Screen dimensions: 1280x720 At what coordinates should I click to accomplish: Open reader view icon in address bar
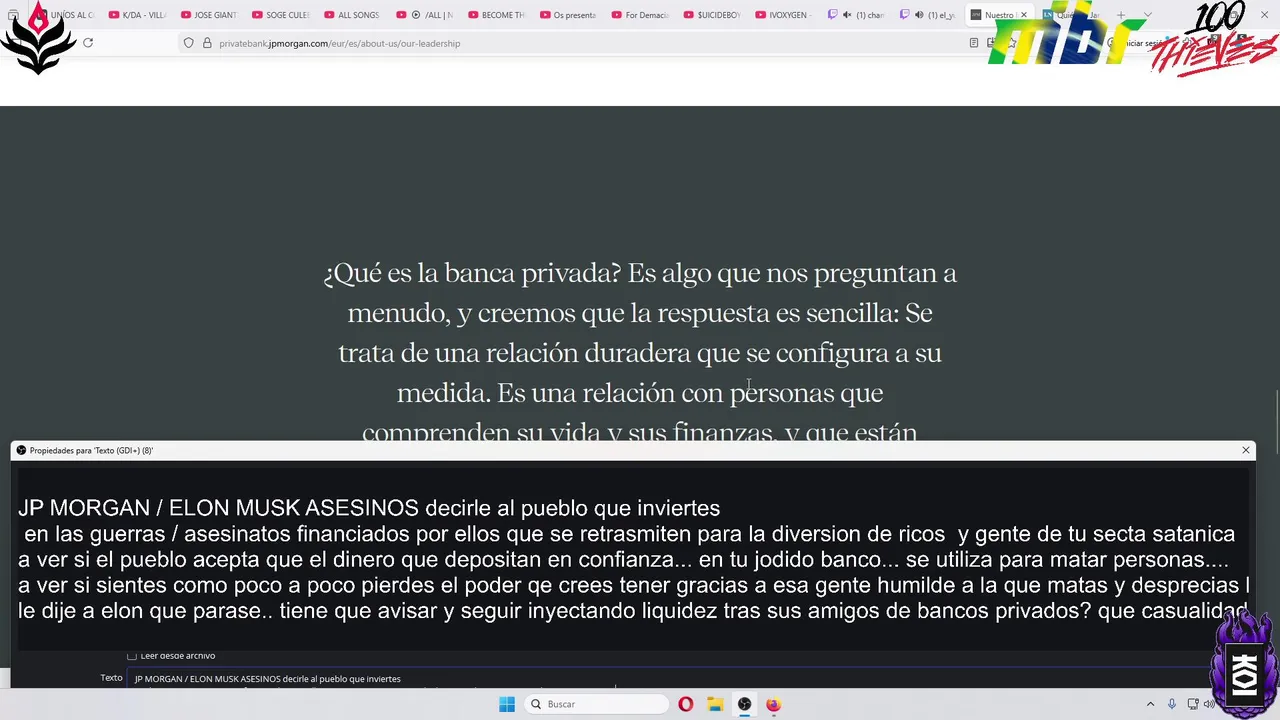pos(974,43)
